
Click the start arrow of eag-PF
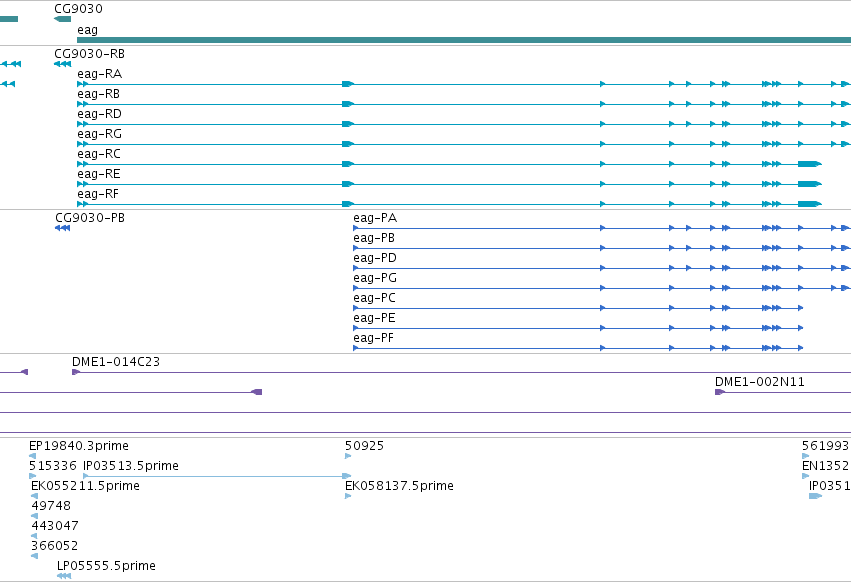point(356,348)
